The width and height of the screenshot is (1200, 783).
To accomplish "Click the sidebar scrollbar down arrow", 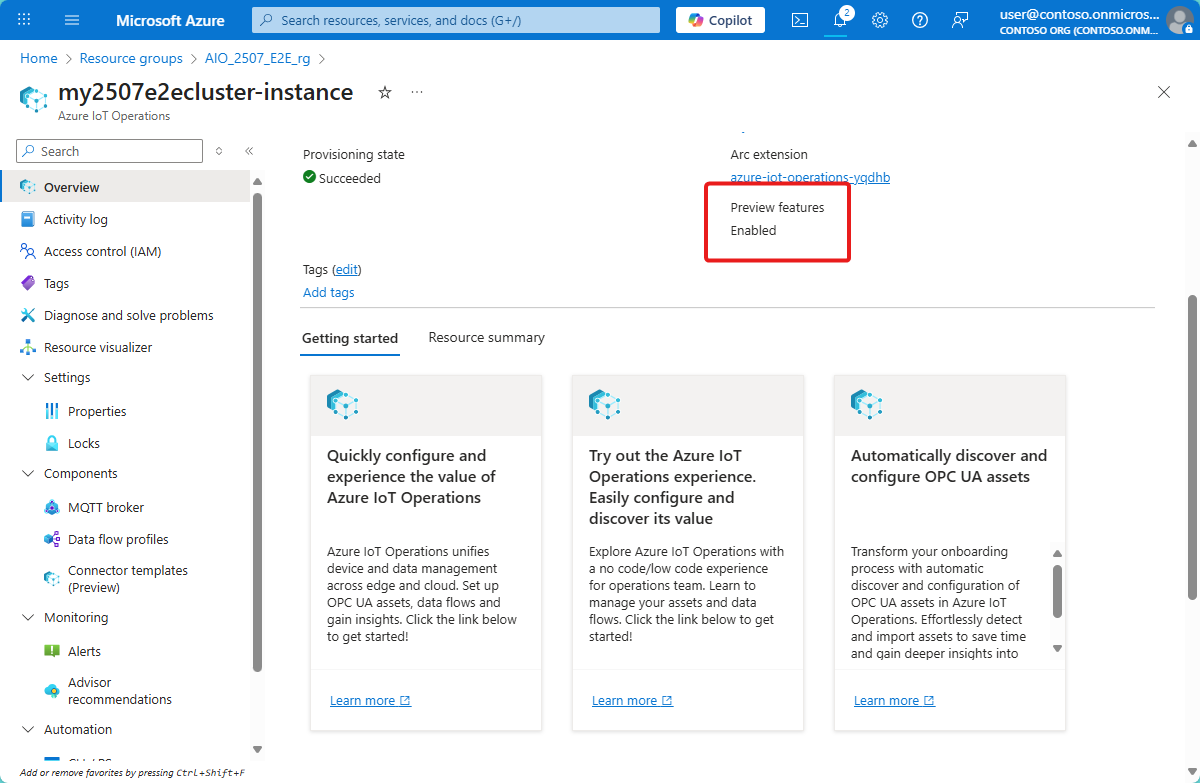I will pyautogui.click(x=257, y=749).
